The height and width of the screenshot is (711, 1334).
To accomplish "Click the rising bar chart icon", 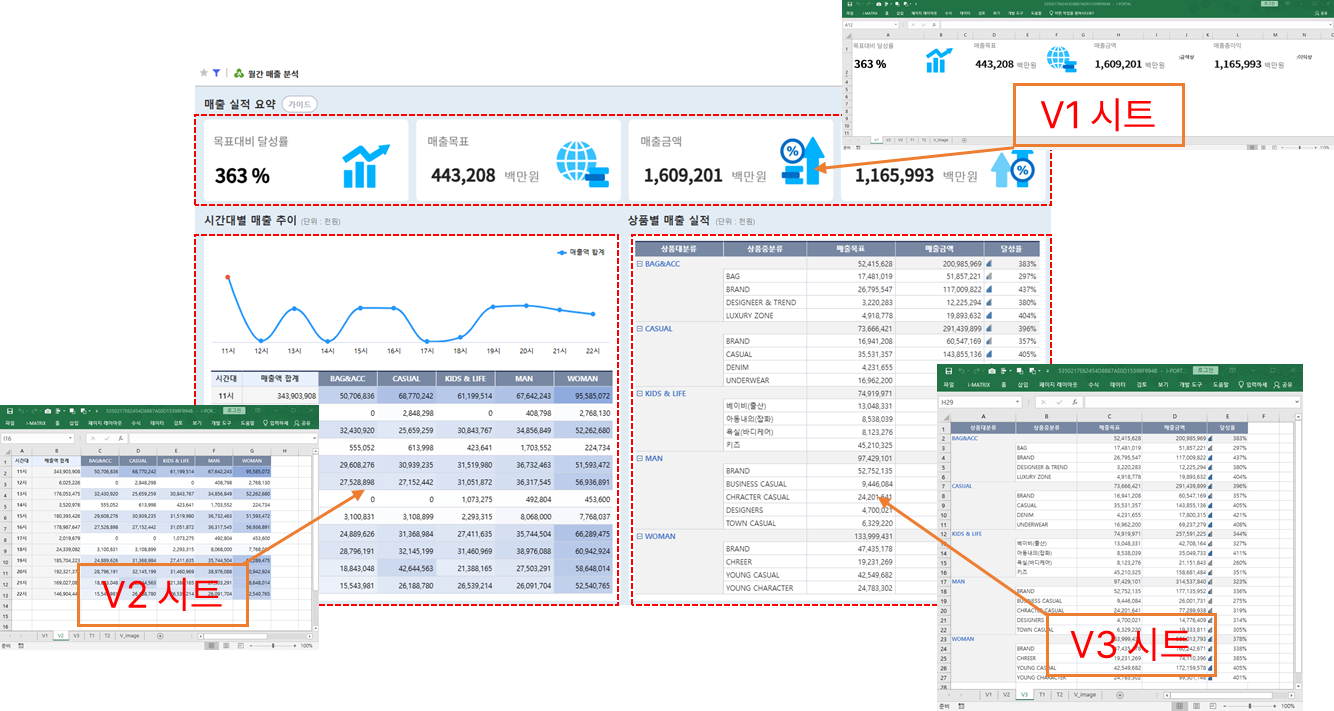I will tap(364, 166).
